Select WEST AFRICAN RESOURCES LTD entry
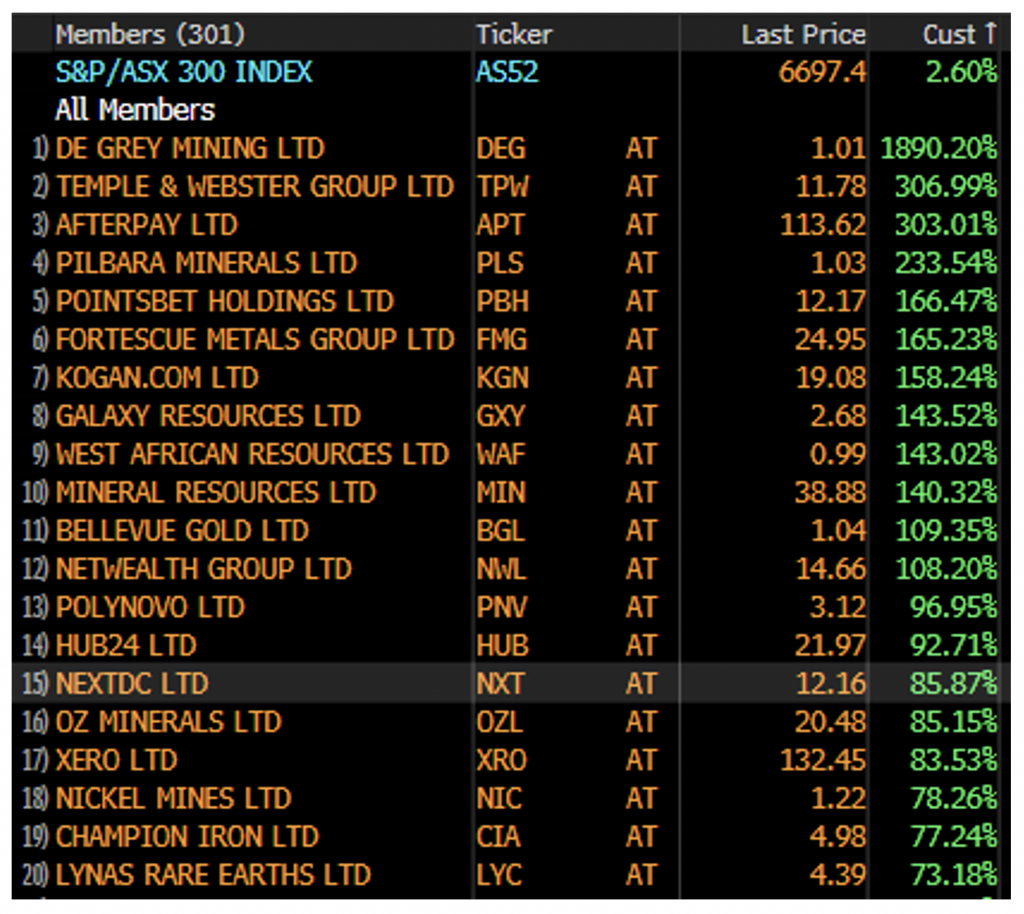 tap(253, 454)
